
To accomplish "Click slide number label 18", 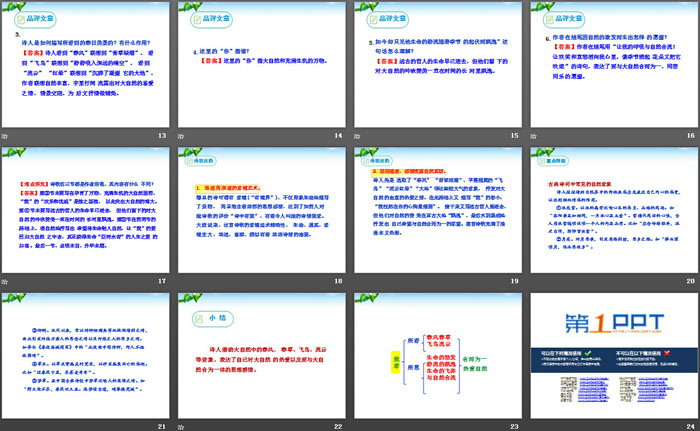I will click(338, 281).
